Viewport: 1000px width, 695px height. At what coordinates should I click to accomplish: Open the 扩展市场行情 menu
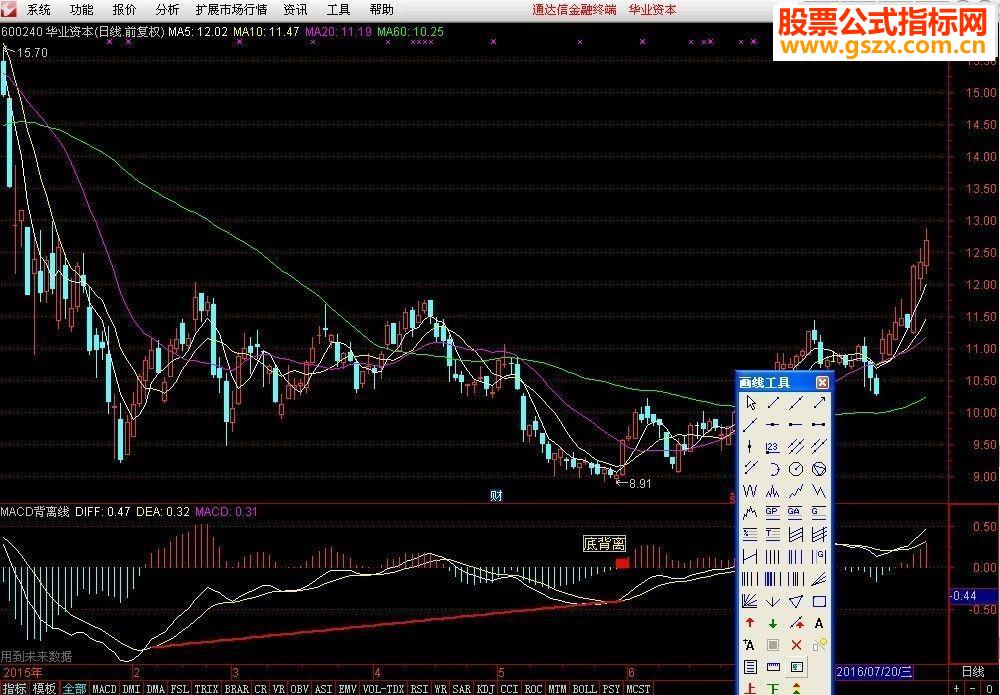[x=231, y=10]
